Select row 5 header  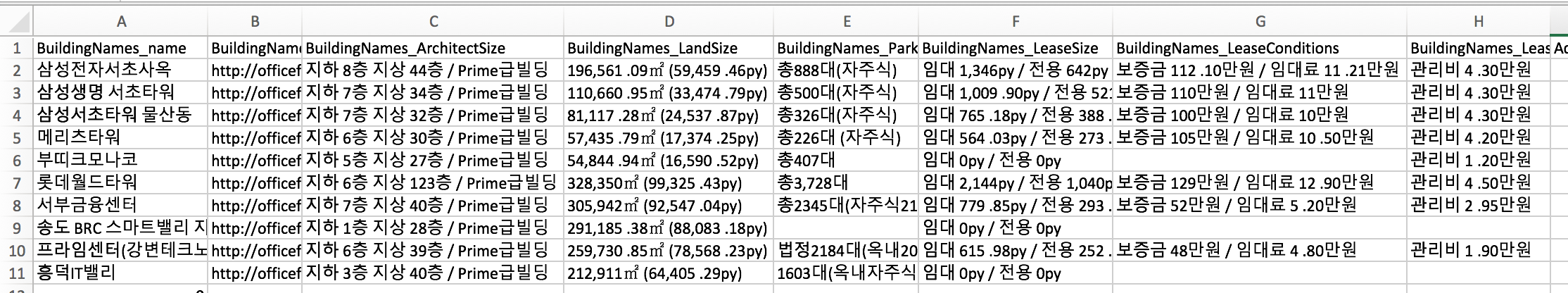coord(16,138)
